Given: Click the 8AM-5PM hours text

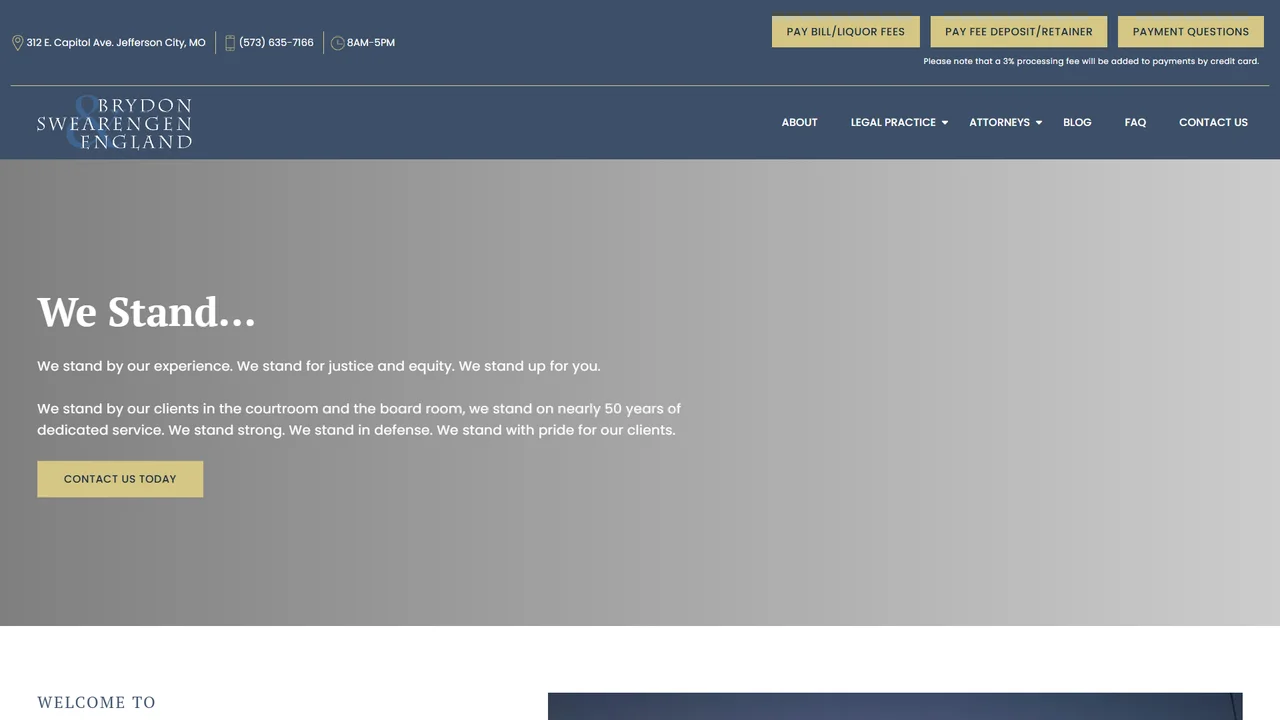Looking at the screenshot, I should [371, 43].
